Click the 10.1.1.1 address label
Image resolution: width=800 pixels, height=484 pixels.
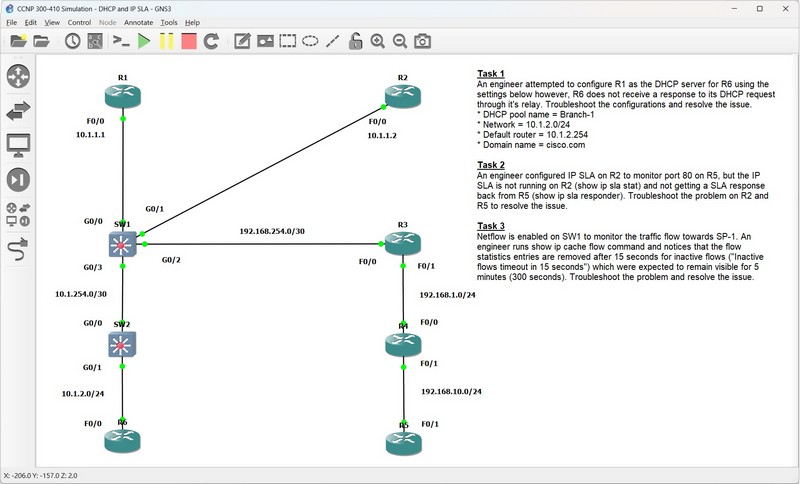90,135
